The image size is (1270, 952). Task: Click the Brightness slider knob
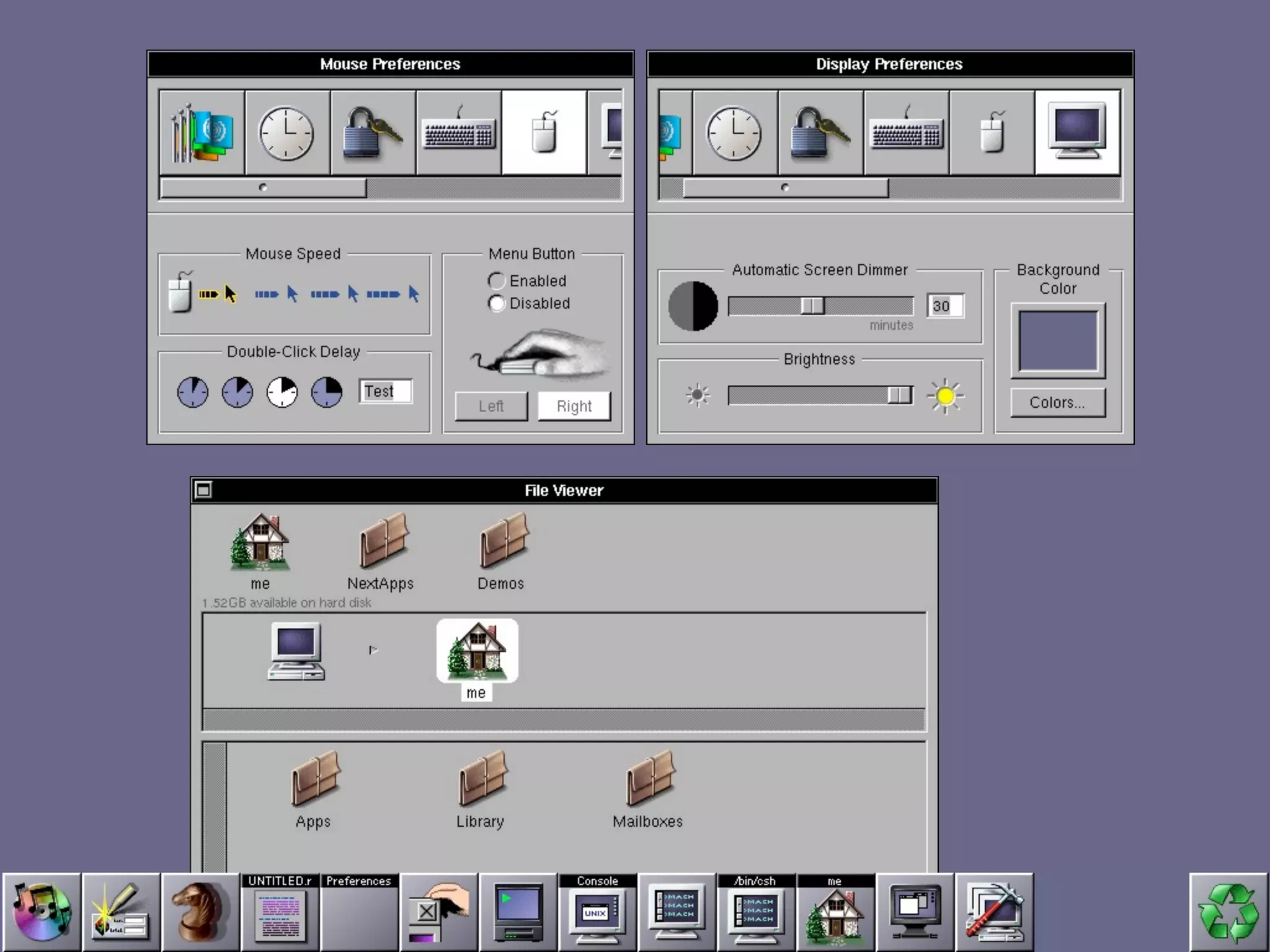(x=899, y=395)
